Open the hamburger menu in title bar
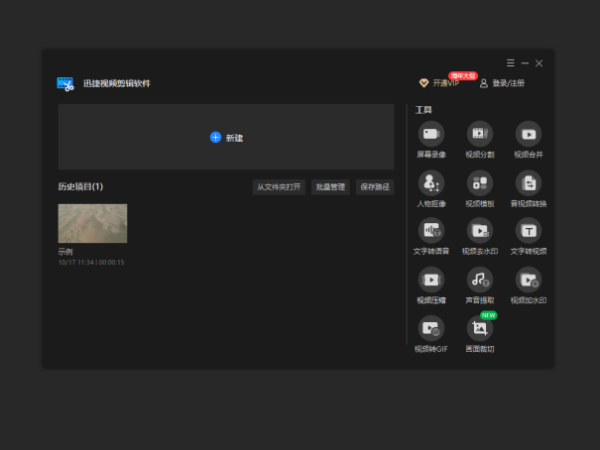This screenshot has width=600, height=450. [x=510, y=63]
